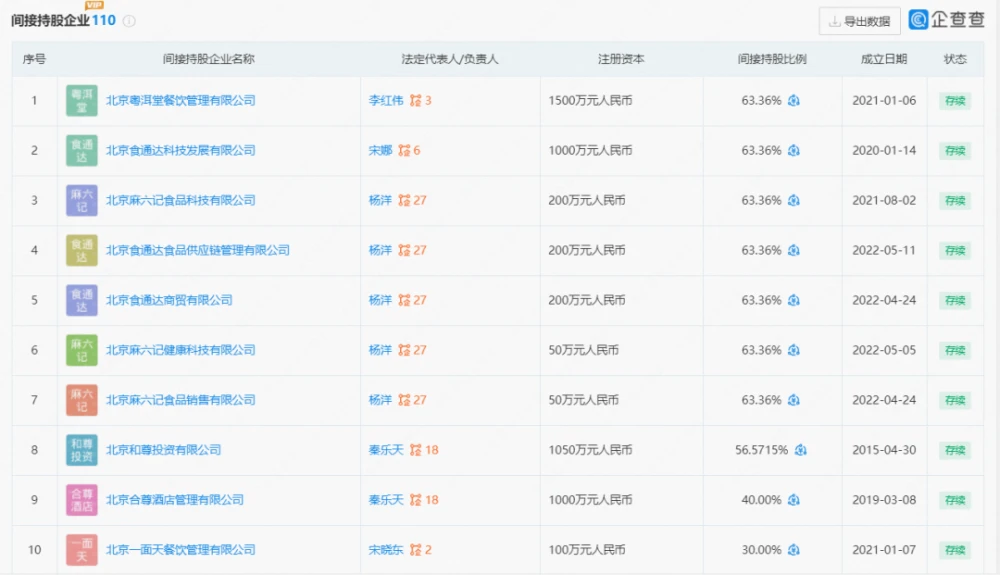Click 存续 status tag for 北京合尊酒店管理
This screenshot has width=1000, height=575.
954,500
